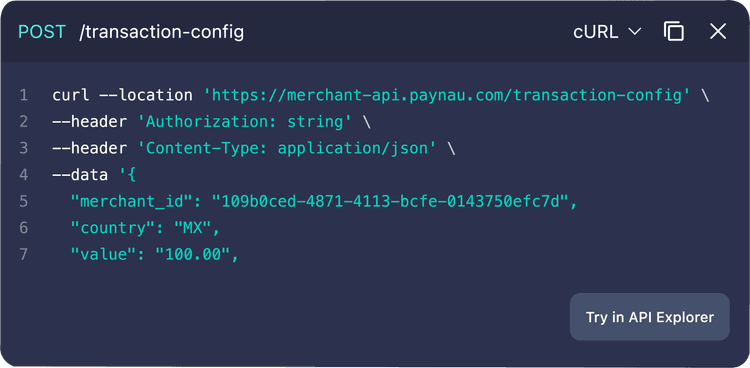Click the merchant-api.paynau.com URL string
Screen dimensions: 750x368
447,95
